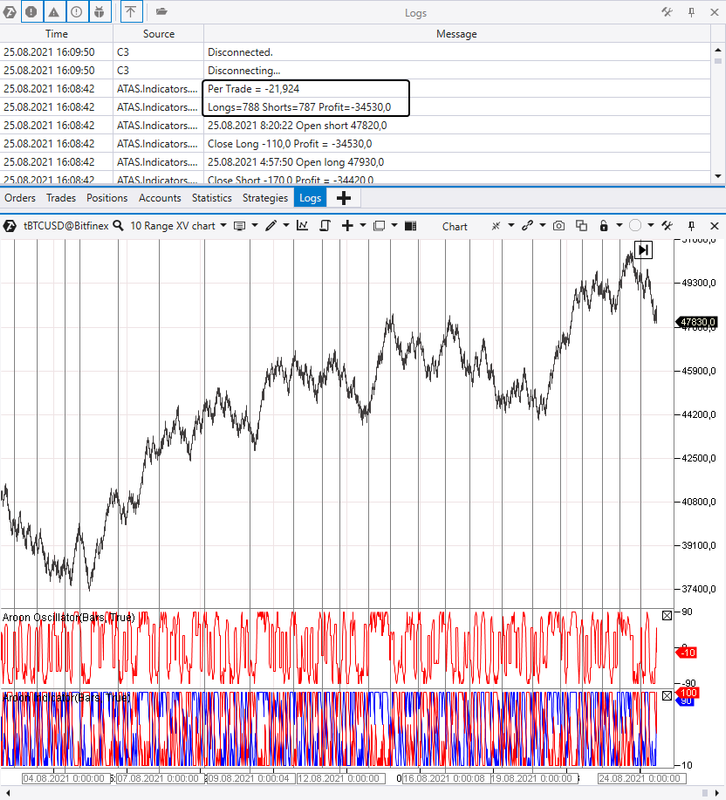Open chart settings wrench icon
The width and height of the screenshot is (726, 800).
[x=667, y=226]
